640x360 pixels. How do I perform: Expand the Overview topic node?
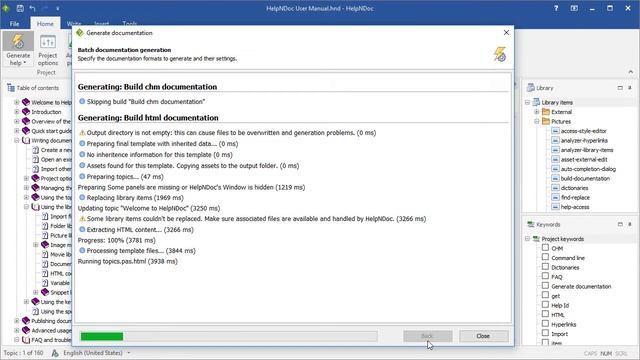coord(17,121)
